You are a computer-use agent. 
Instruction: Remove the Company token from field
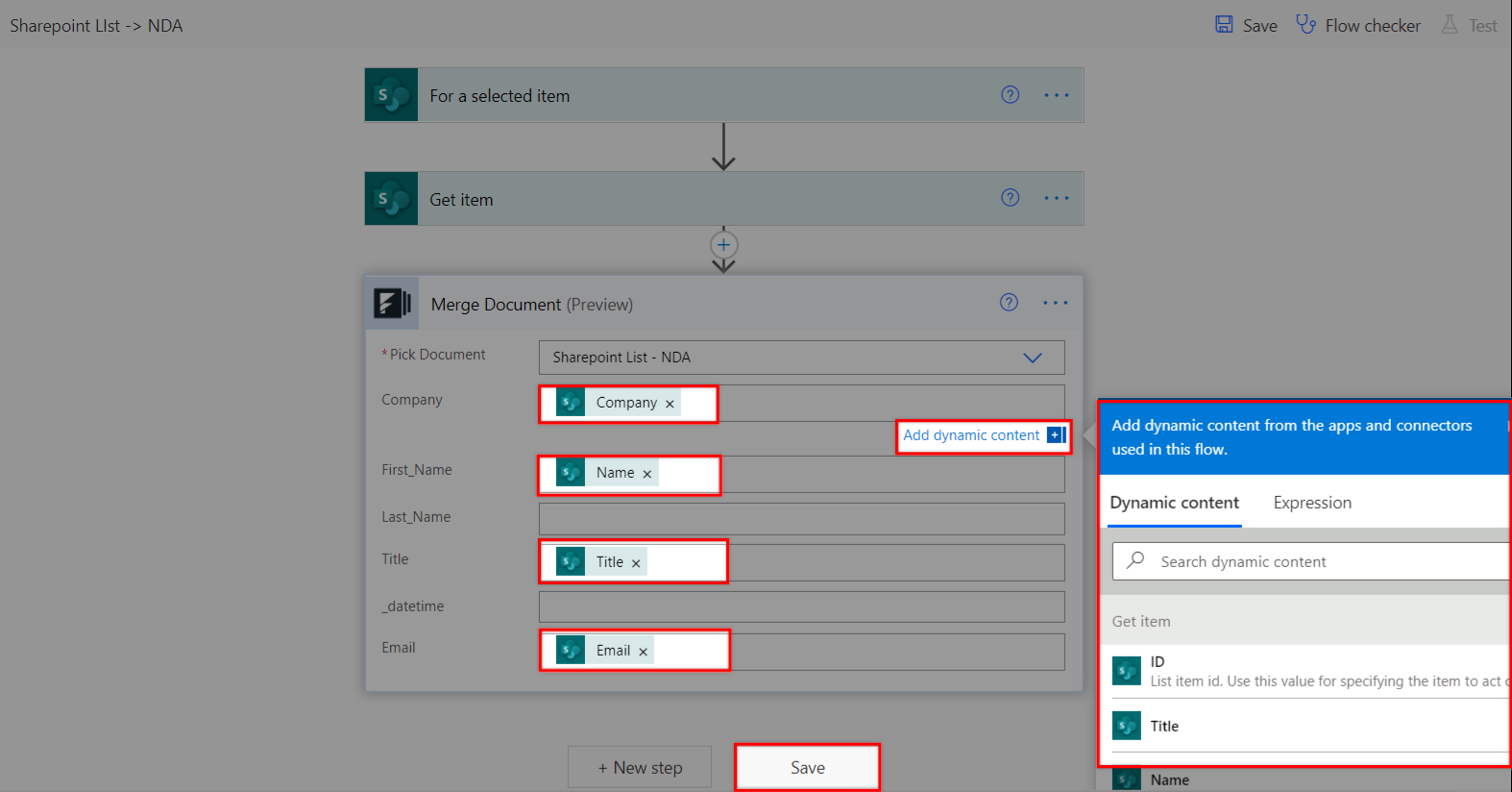point(670,404)
